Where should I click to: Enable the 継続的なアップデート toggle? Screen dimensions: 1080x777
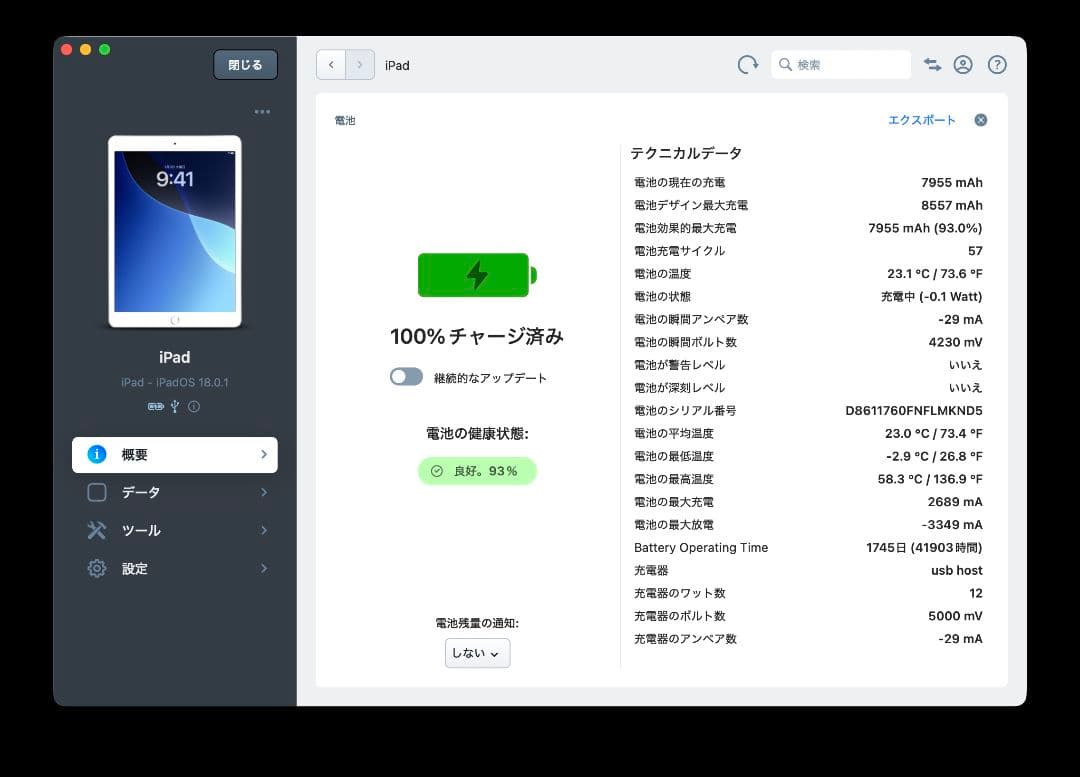406,376
